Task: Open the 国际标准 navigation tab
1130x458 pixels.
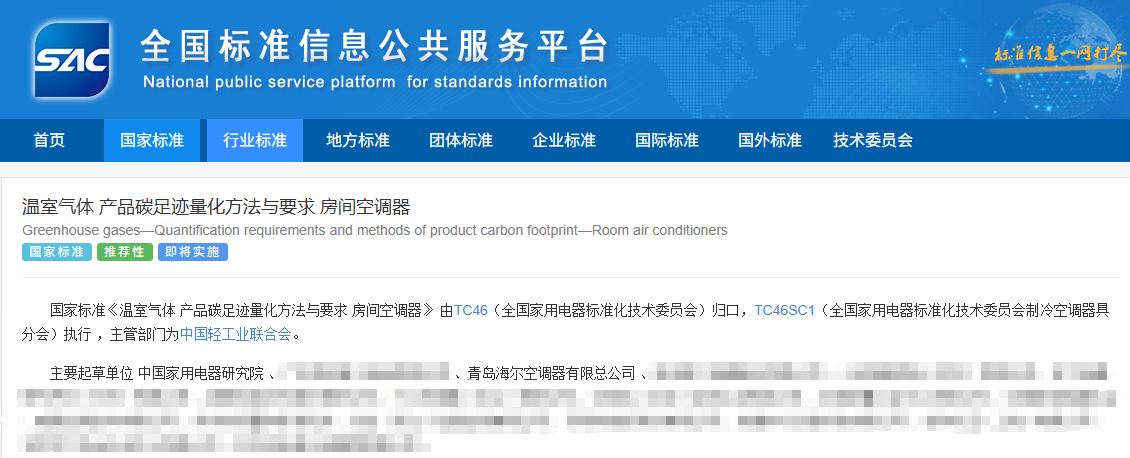Action: click(x=666, y=140)
